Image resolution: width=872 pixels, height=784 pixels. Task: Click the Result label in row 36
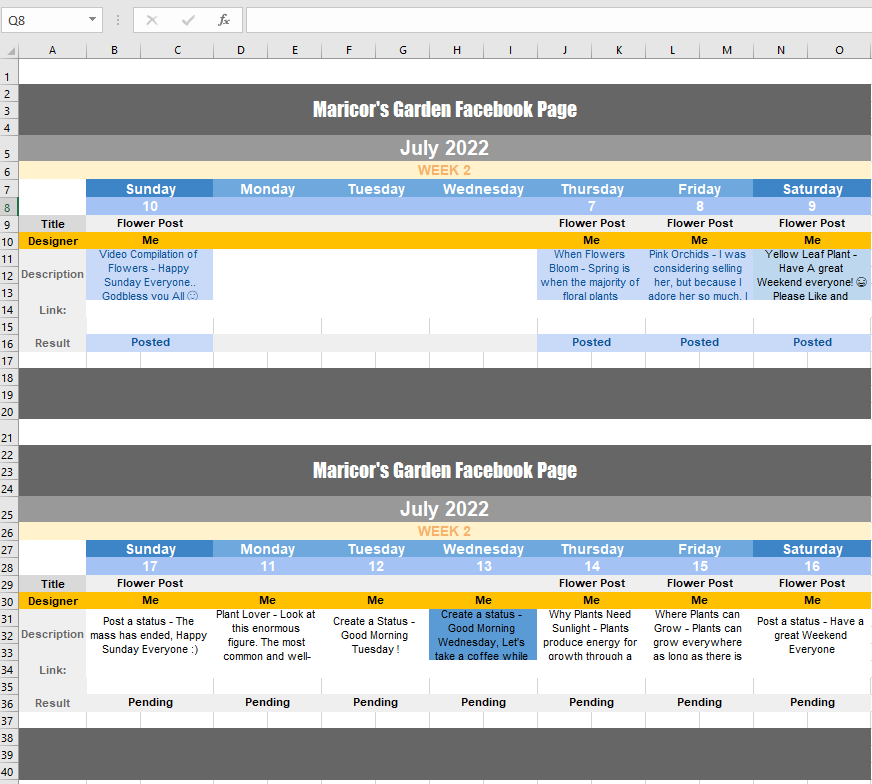point(53,703)
